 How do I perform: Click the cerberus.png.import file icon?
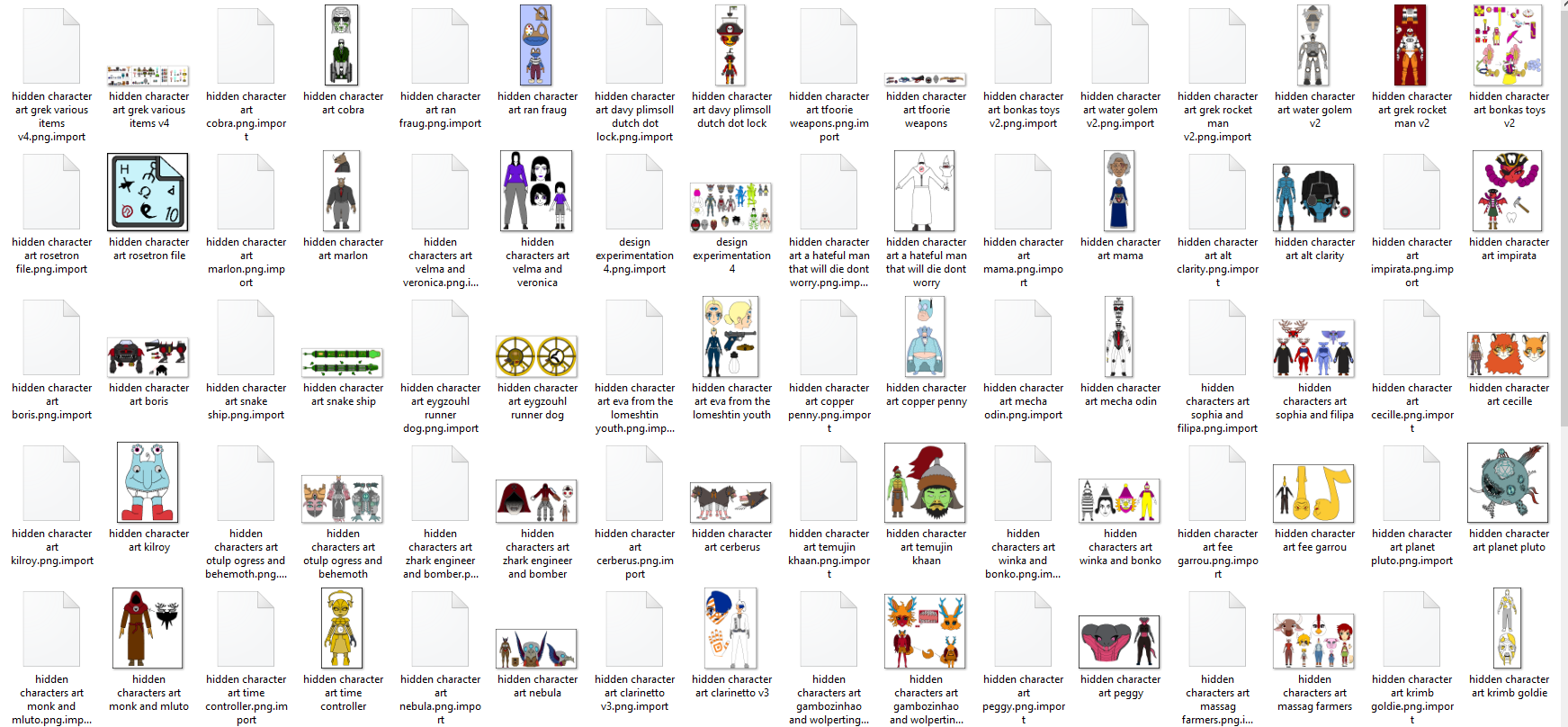point(634,483)
